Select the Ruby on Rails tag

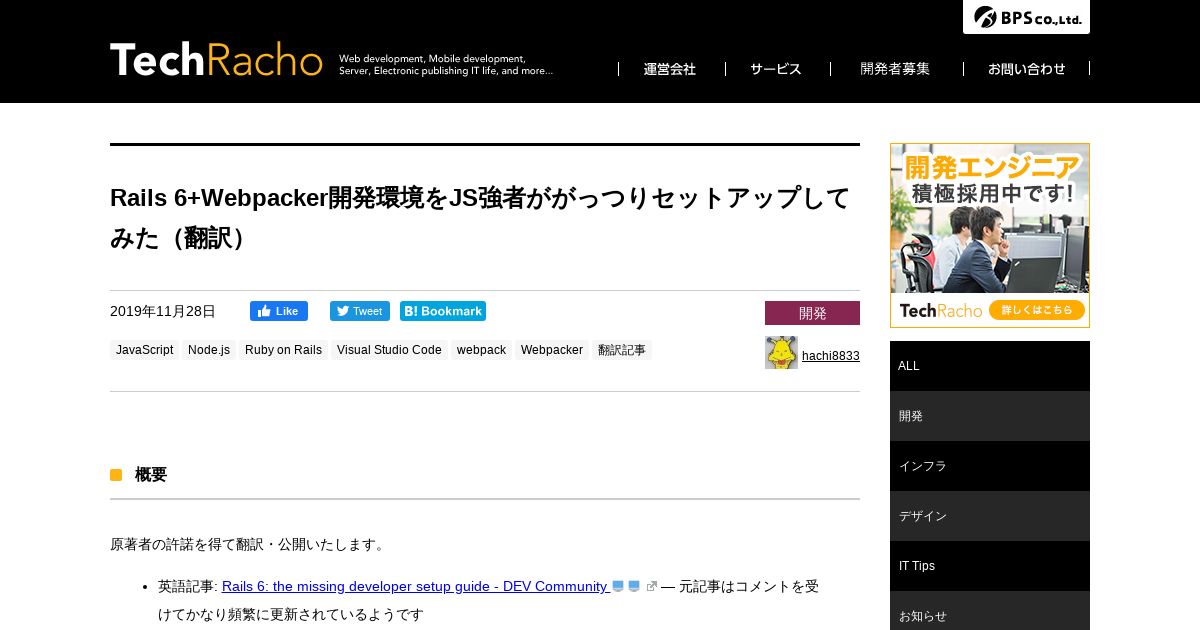click(283, 350)
